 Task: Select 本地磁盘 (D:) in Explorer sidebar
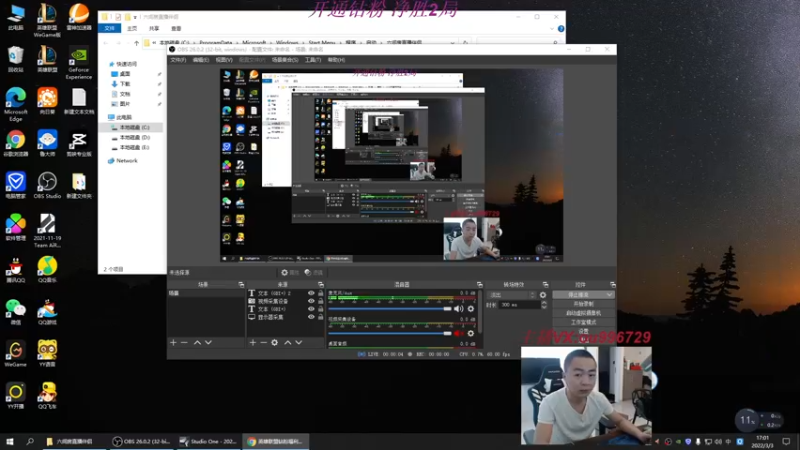point(132,138)
